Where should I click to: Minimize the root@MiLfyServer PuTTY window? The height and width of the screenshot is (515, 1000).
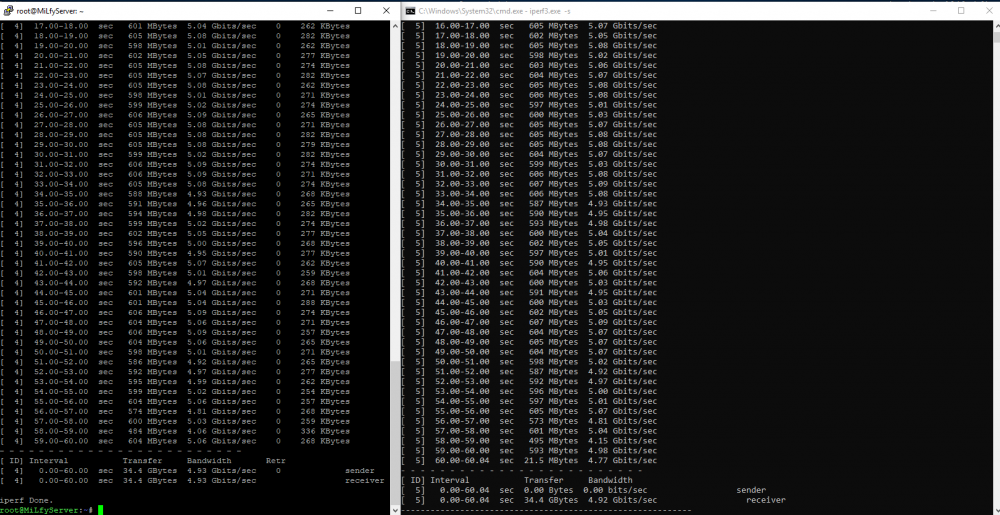click(329, 10)
